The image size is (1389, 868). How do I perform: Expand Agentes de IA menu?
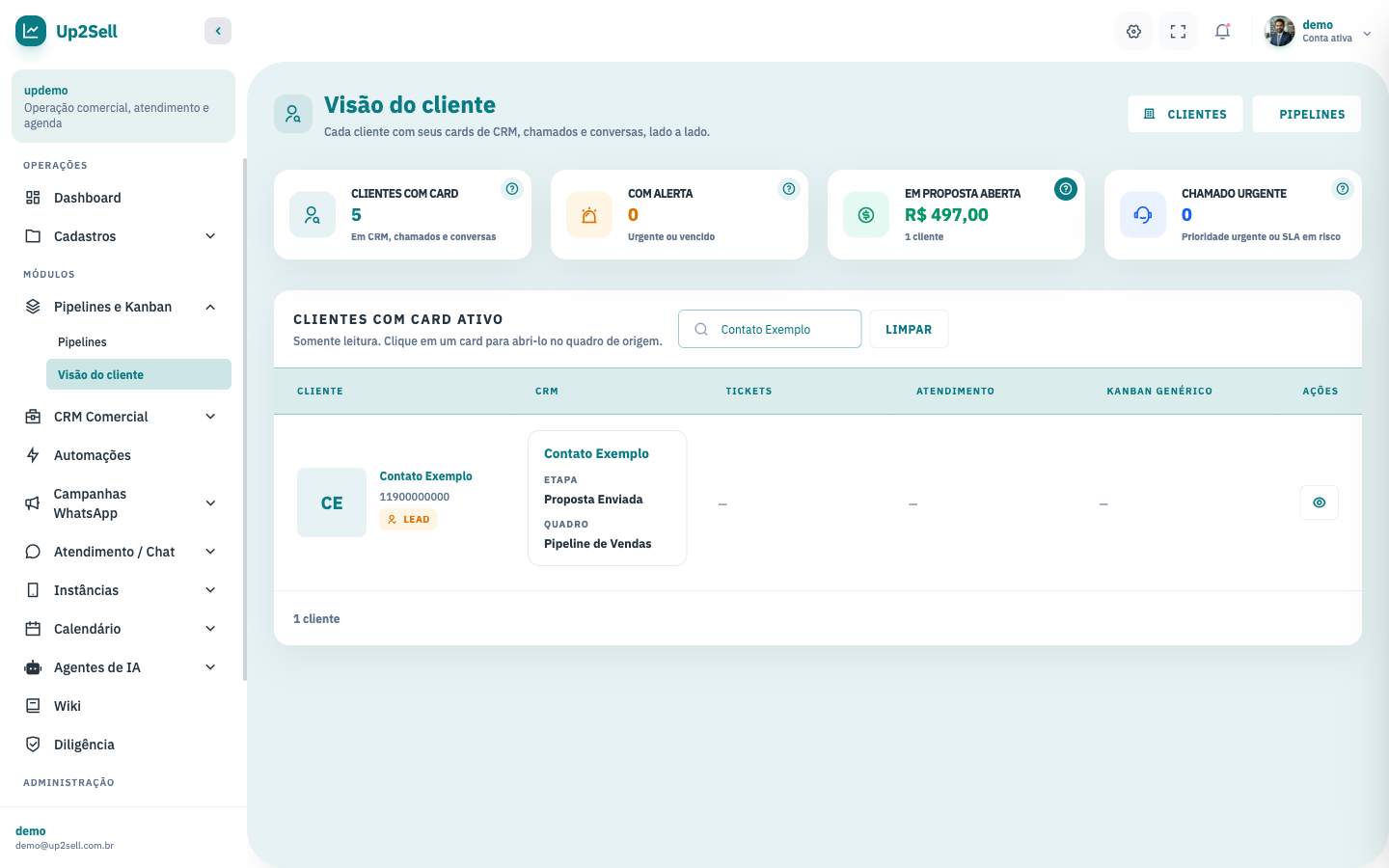[x=123, y=667]
